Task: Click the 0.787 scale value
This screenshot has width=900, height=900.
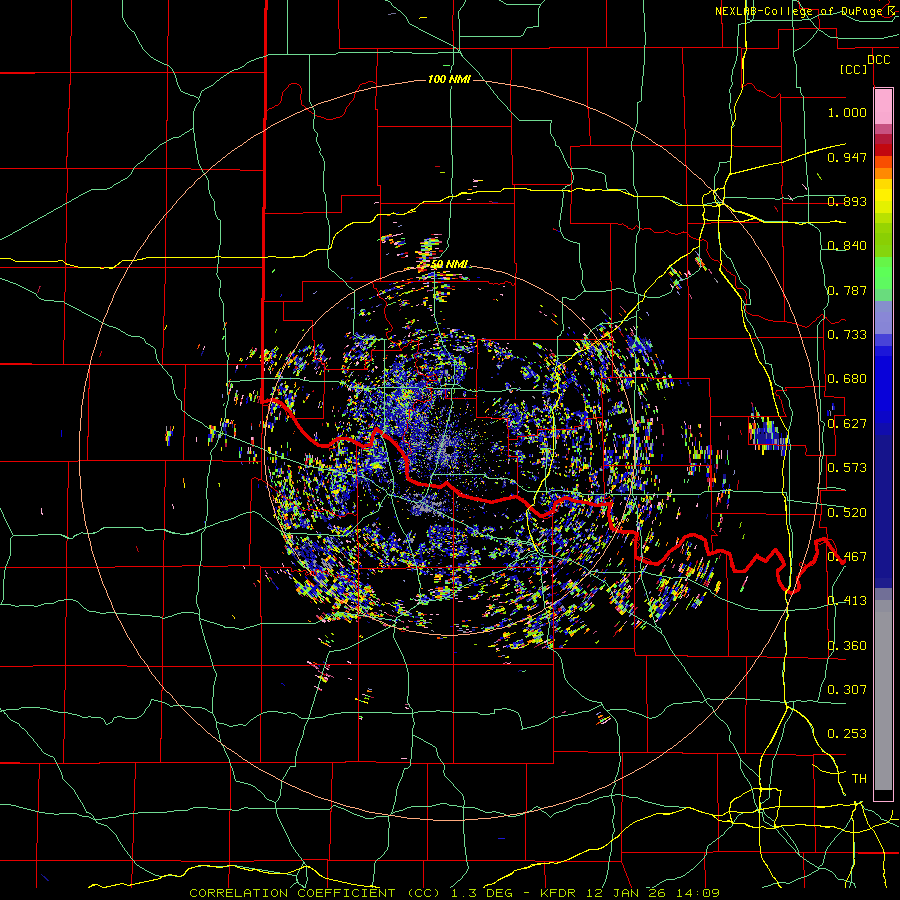Action: coord(847,290)
